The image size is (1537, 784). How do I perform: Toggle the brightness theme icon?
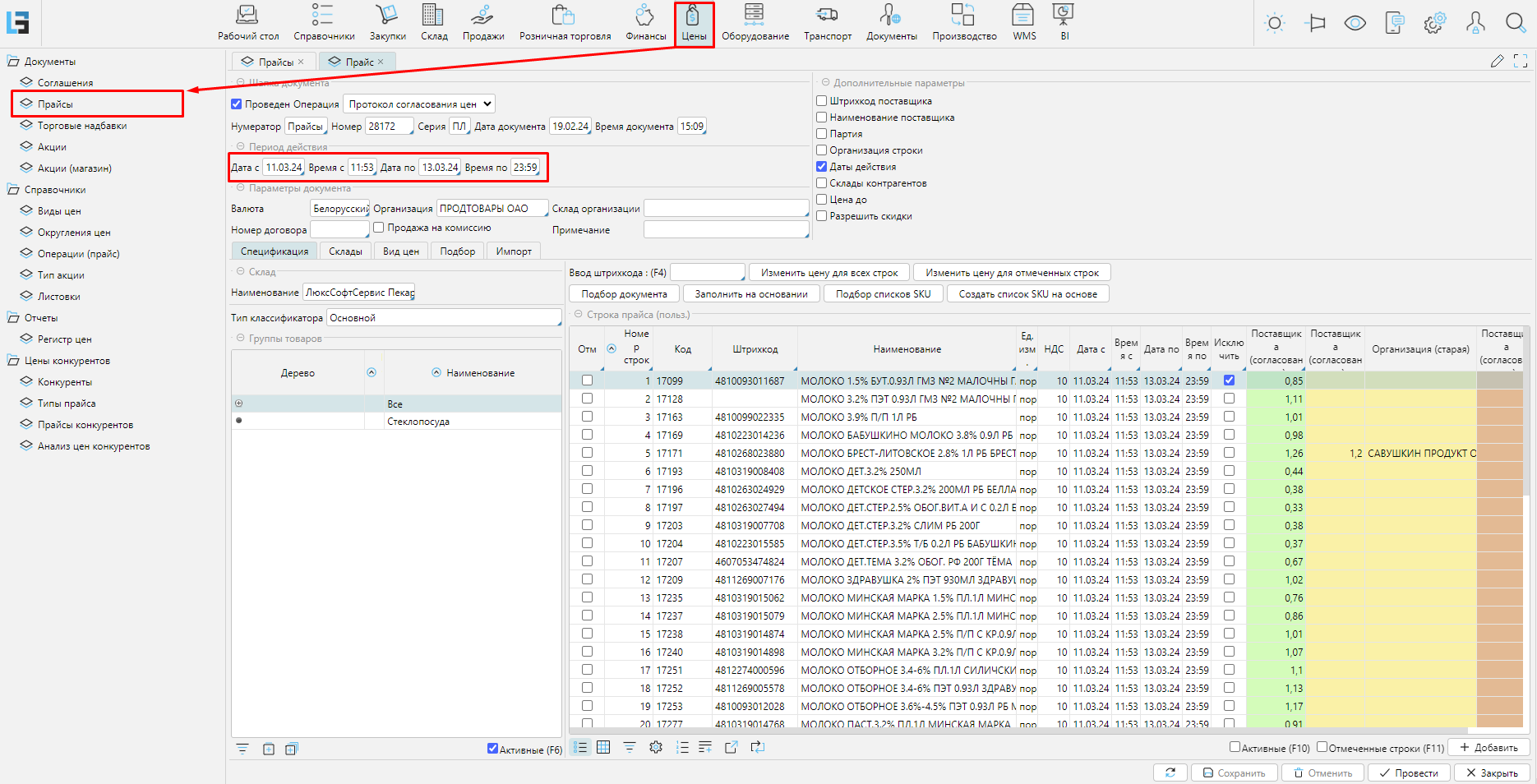[1275, 23]
